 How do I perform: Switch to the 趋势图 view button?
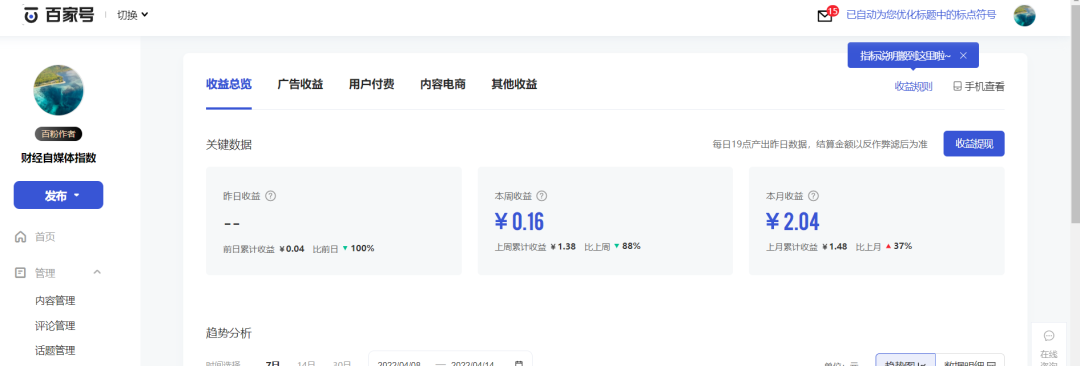click(905, 360)
